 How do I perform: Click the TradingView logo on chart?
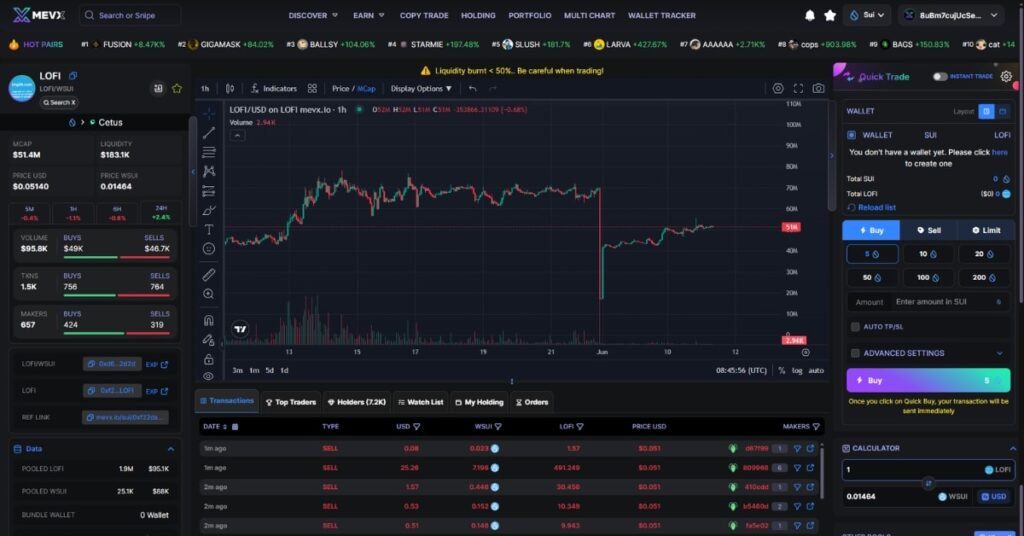pyautogui.click(x=240, y=329)
